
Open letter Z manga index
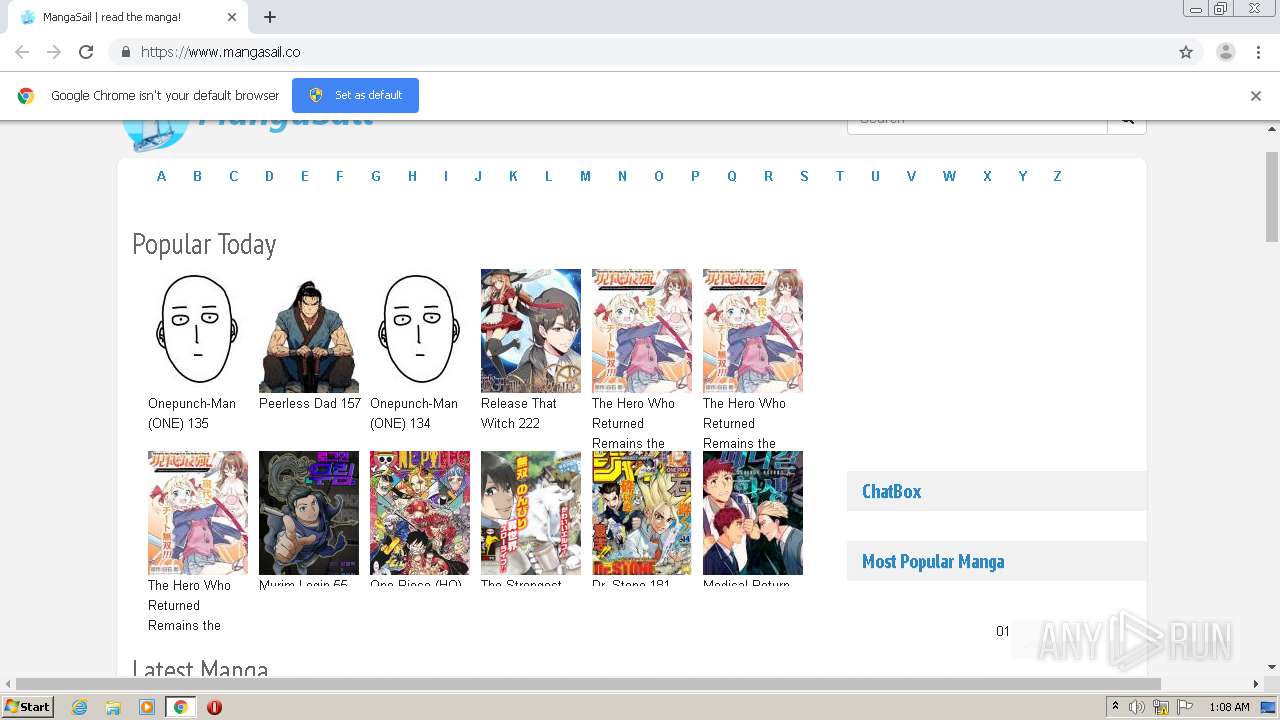1057,176
